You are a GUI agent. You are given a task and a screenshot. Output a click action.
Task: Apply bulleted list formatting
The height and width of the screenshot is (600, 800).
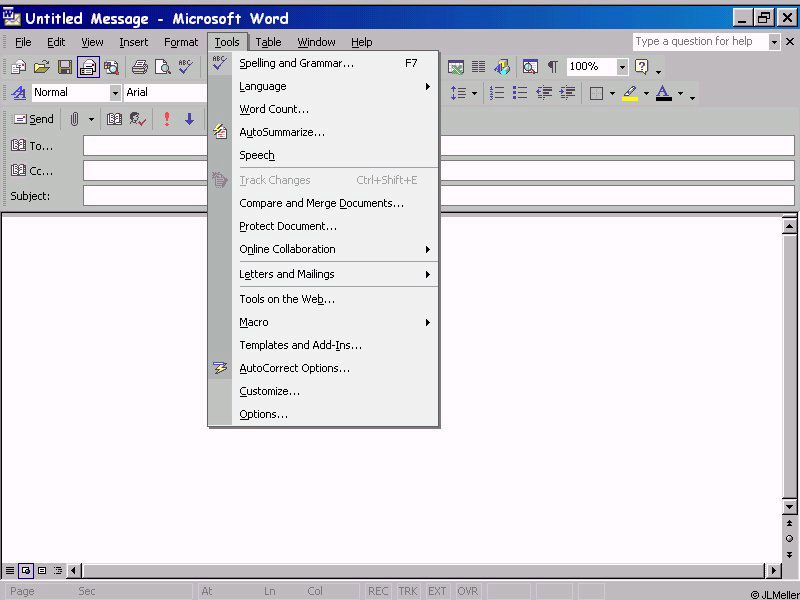pos(520,93)
